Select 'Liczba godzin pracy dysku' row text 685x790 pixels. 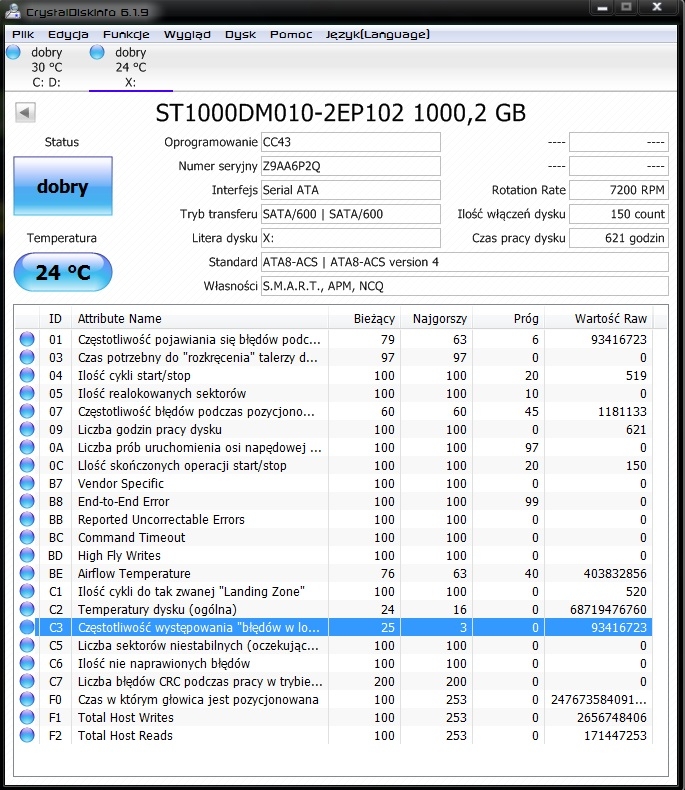click(x=150, y=430)
